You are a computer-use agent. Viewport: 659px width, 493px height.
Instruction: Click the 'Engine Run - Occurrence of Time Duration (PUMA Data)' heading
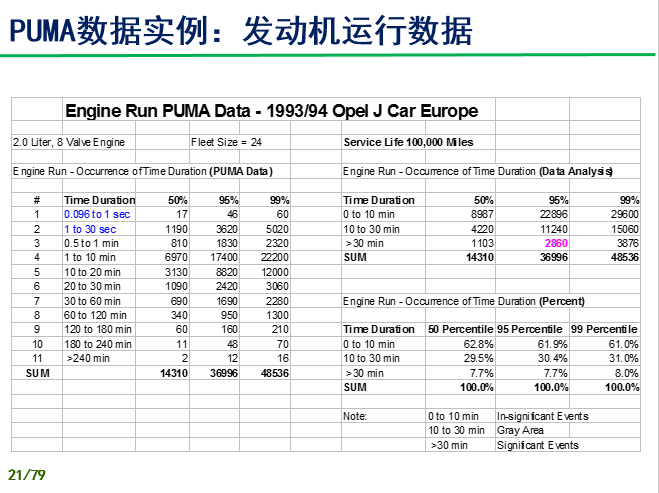tap(143, 171)
